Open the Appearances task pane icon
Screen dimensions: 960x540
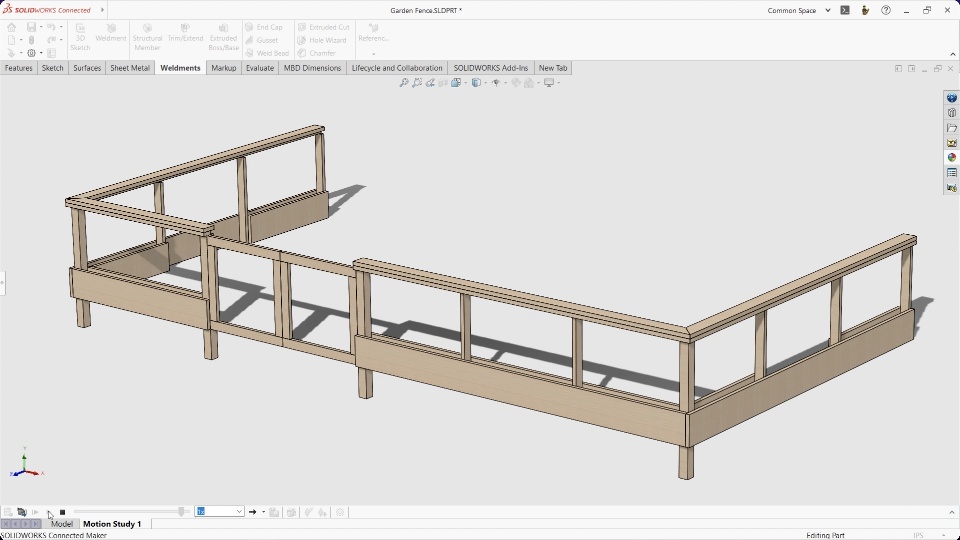pyautogui.click(x=952, y=157)
